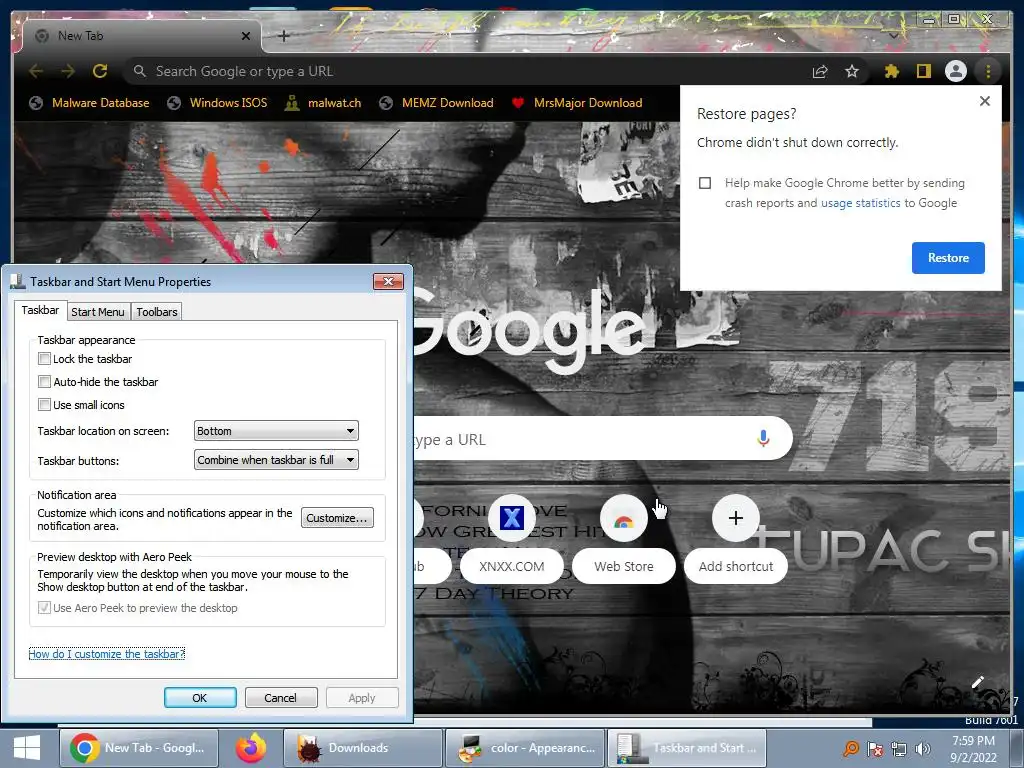Open the network tray icon
Viewport: 1024px width, 768px height.
click(899, 748)
